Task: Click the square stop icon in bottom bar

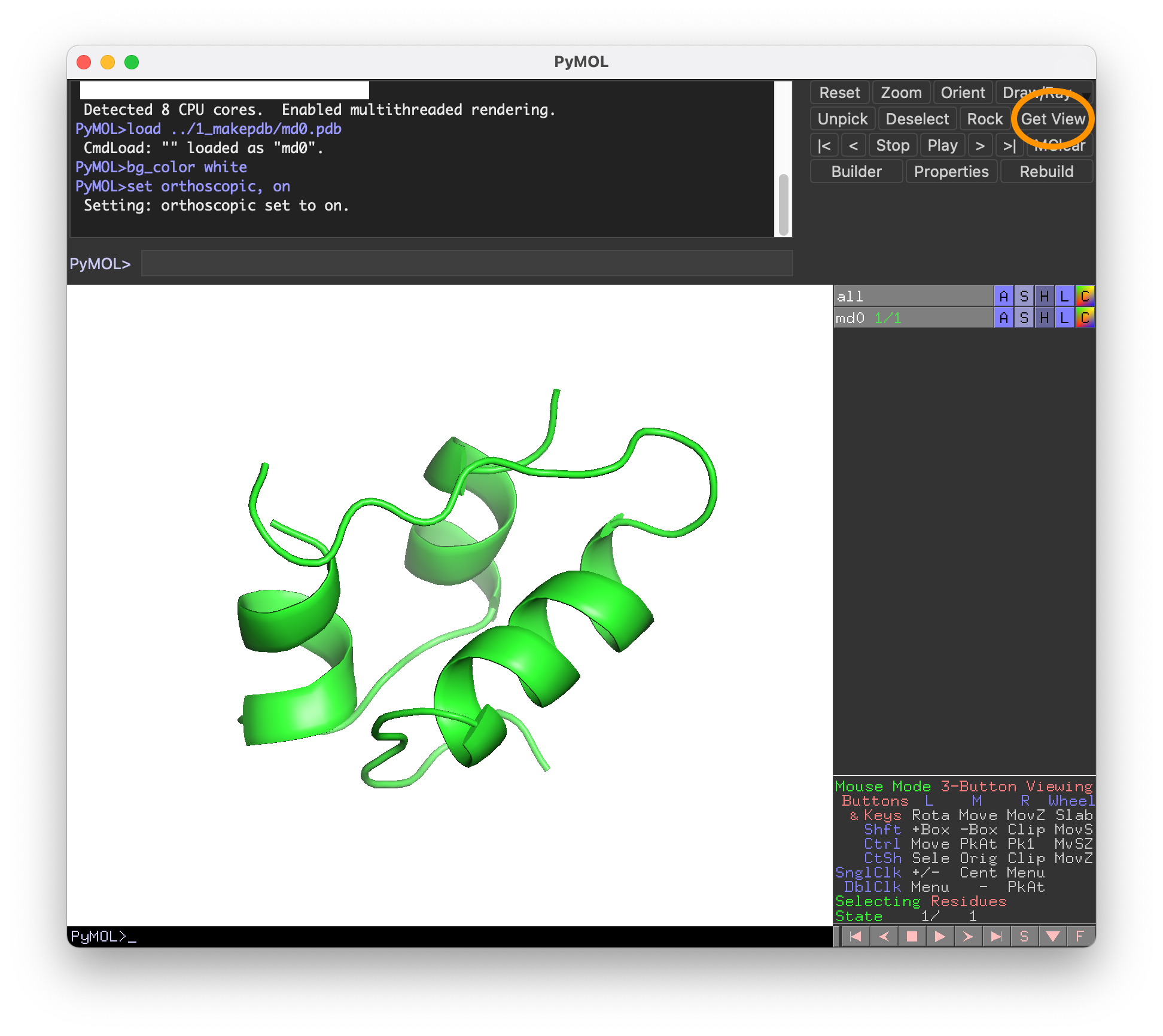Action: click(x=912, y=936)
